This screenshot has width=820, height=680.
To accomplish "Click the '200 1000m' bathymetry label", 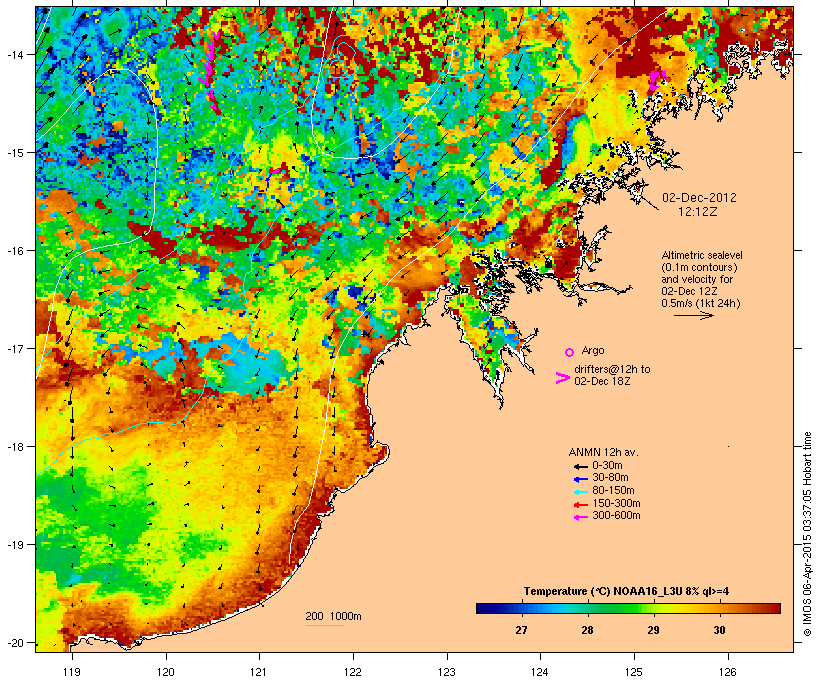I will pyautogui.click(x=333, y=616).
